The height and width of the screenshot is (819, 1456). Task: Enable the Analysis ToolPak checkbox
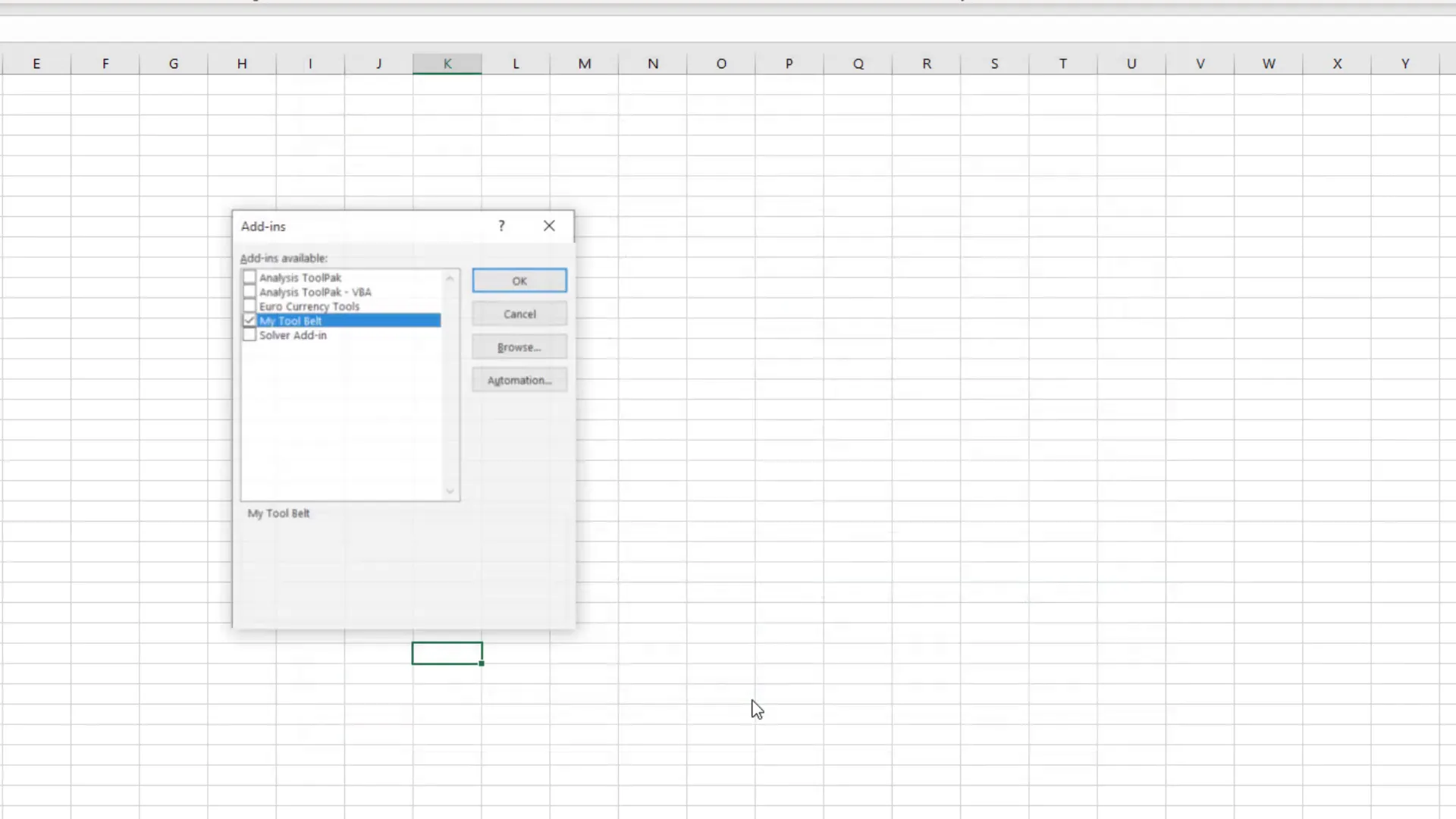(x=249, y=278)
